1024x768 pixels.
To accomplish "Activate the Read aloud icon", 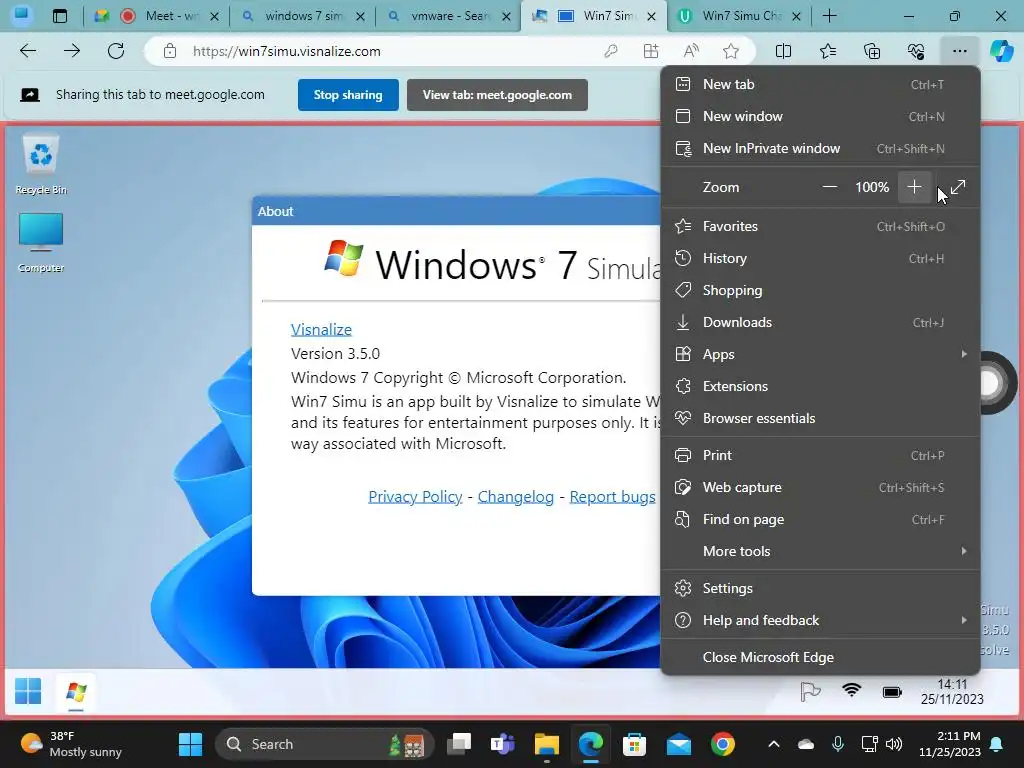I will (691, 51).
